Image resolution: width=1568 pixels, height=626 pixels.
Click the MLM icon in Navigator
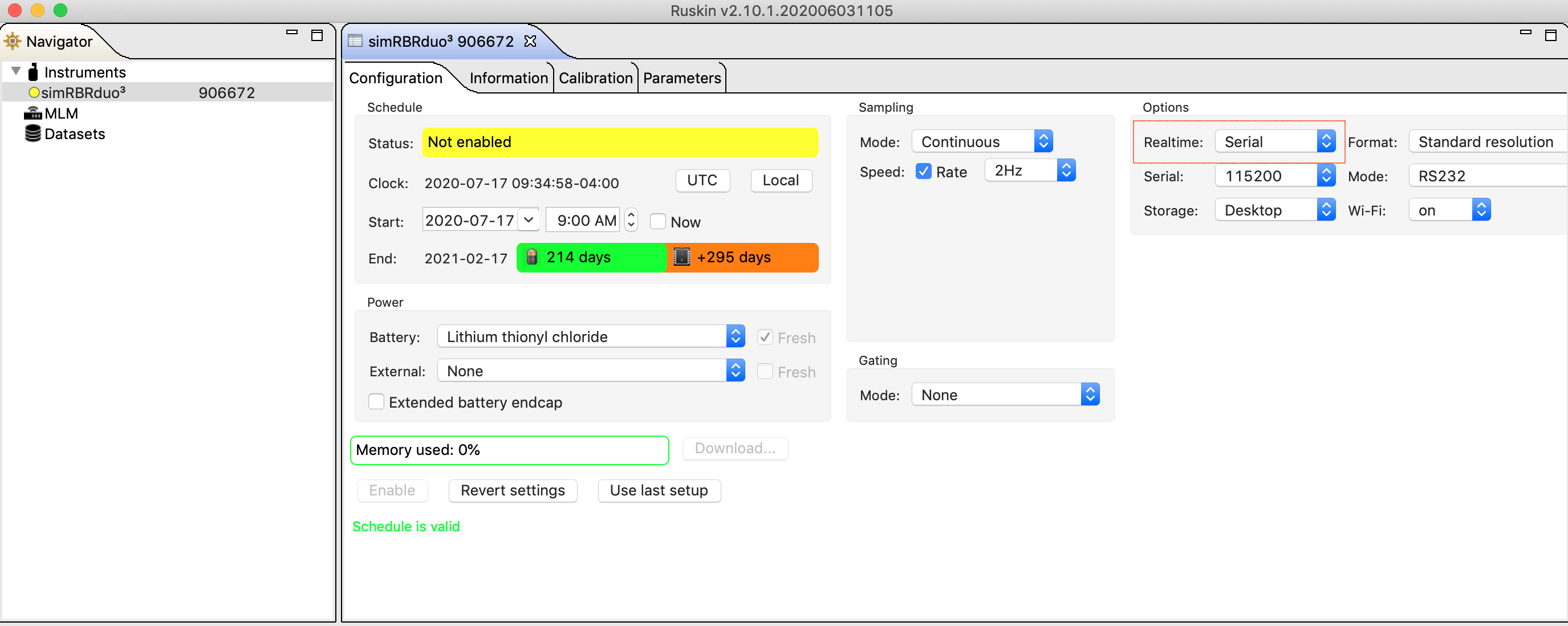pyautogui.click(x=33, y=114)
